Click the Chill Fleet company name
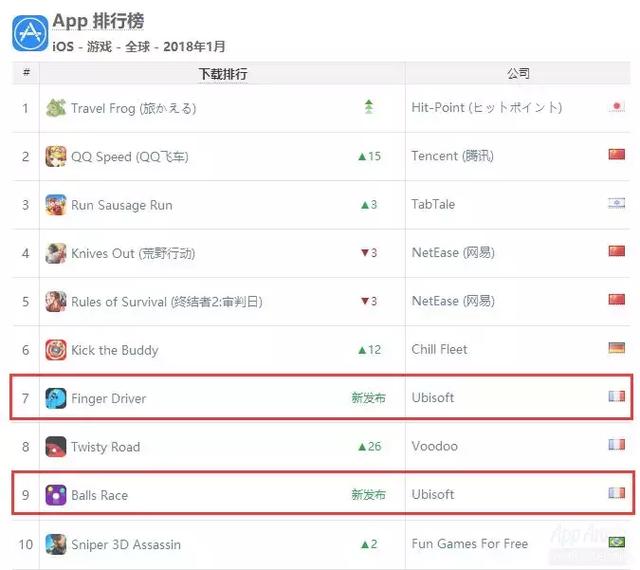 pos(439,350)
